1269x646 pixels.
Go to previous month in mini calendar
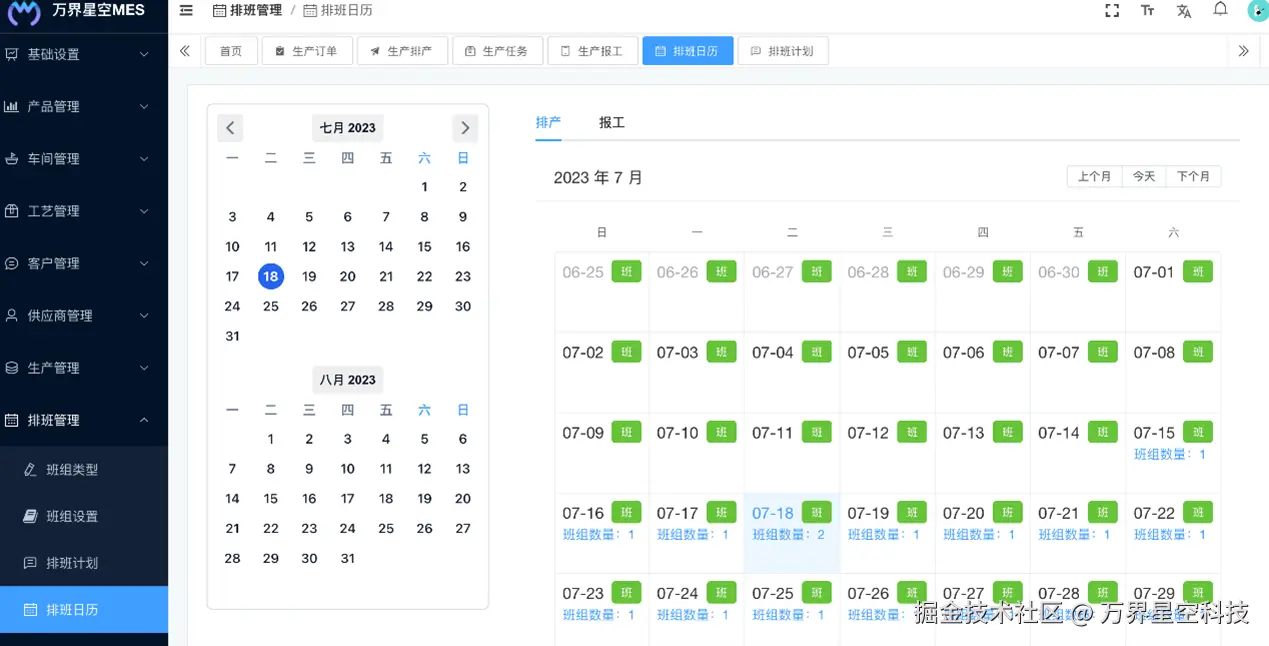pyautogui.click(x=230, y=128)
